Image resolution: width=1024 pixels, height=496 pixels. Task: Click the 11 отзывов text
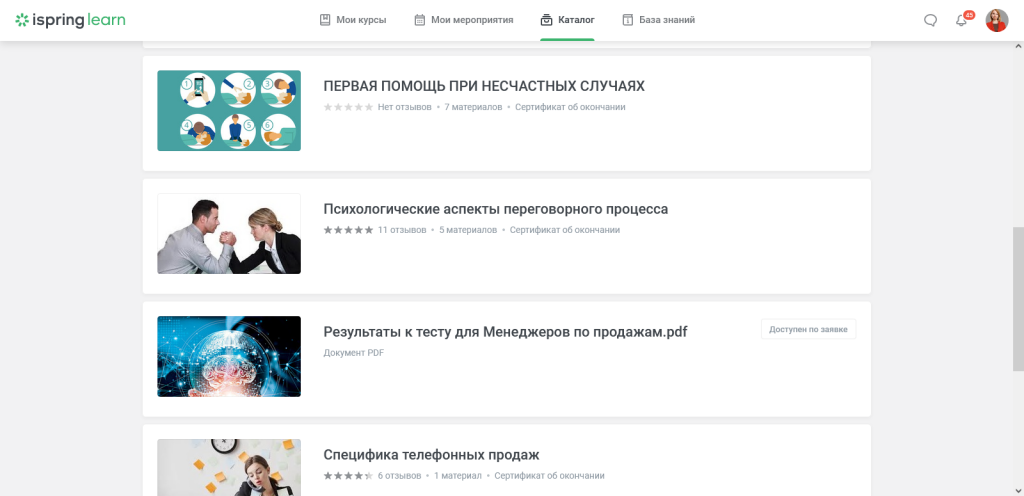pos(402,230)
